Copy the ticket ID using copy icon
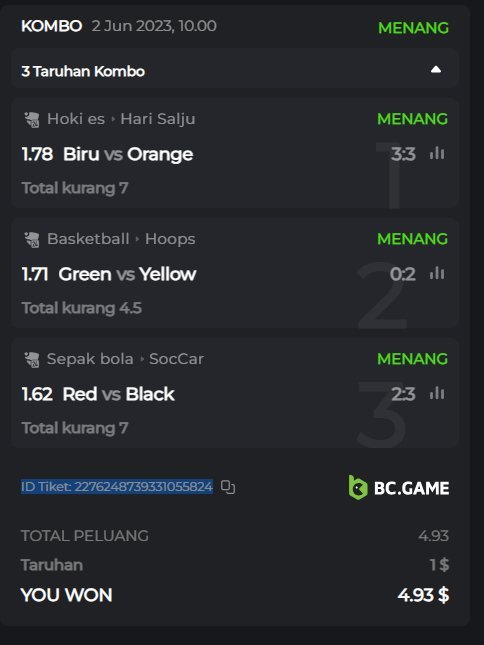The height and width of the screenshot is (645, 484). coord(228,487)
